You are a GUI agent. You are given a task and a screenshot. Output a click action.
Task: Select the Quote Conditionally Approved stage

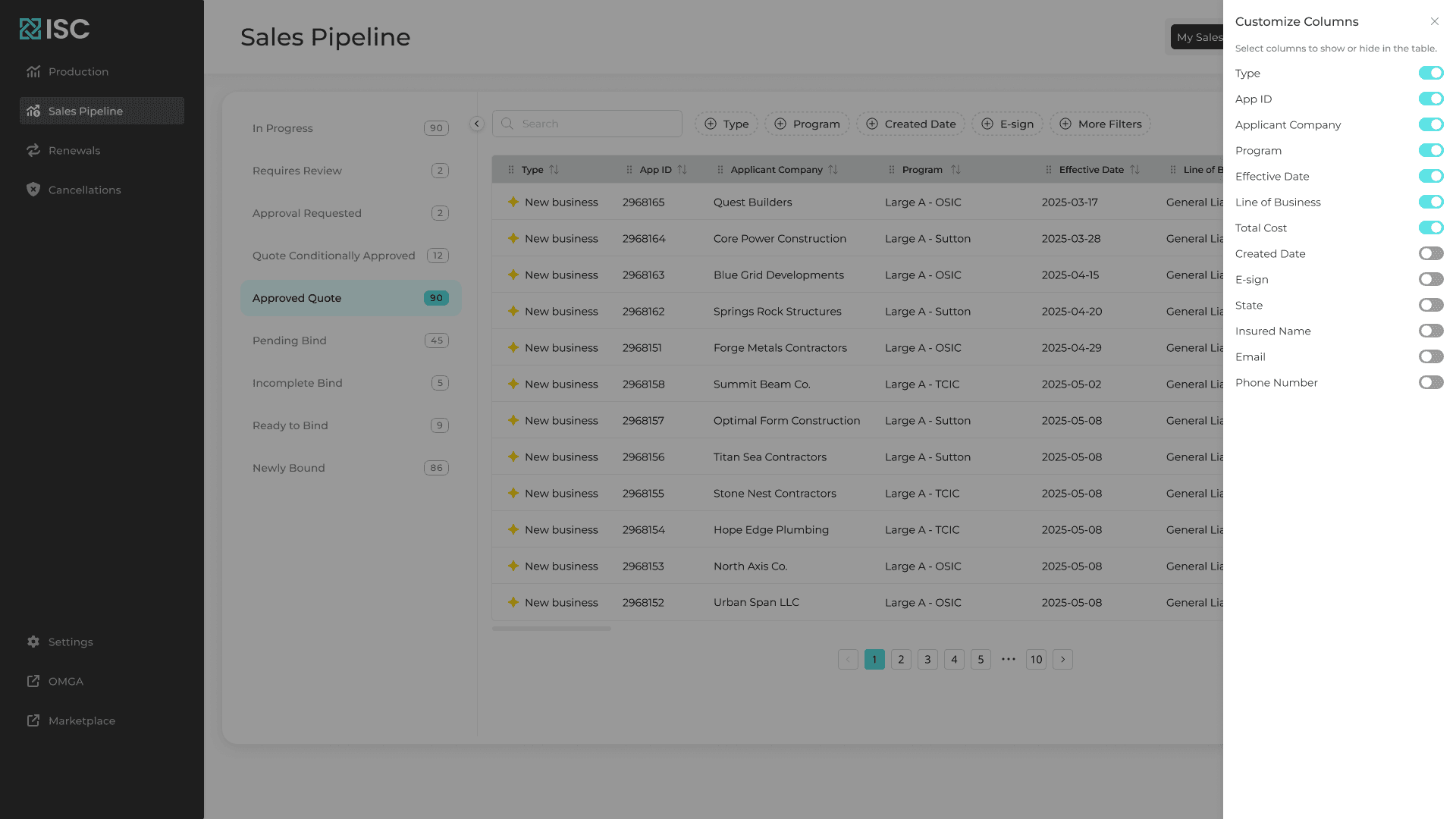pos(350,256)
